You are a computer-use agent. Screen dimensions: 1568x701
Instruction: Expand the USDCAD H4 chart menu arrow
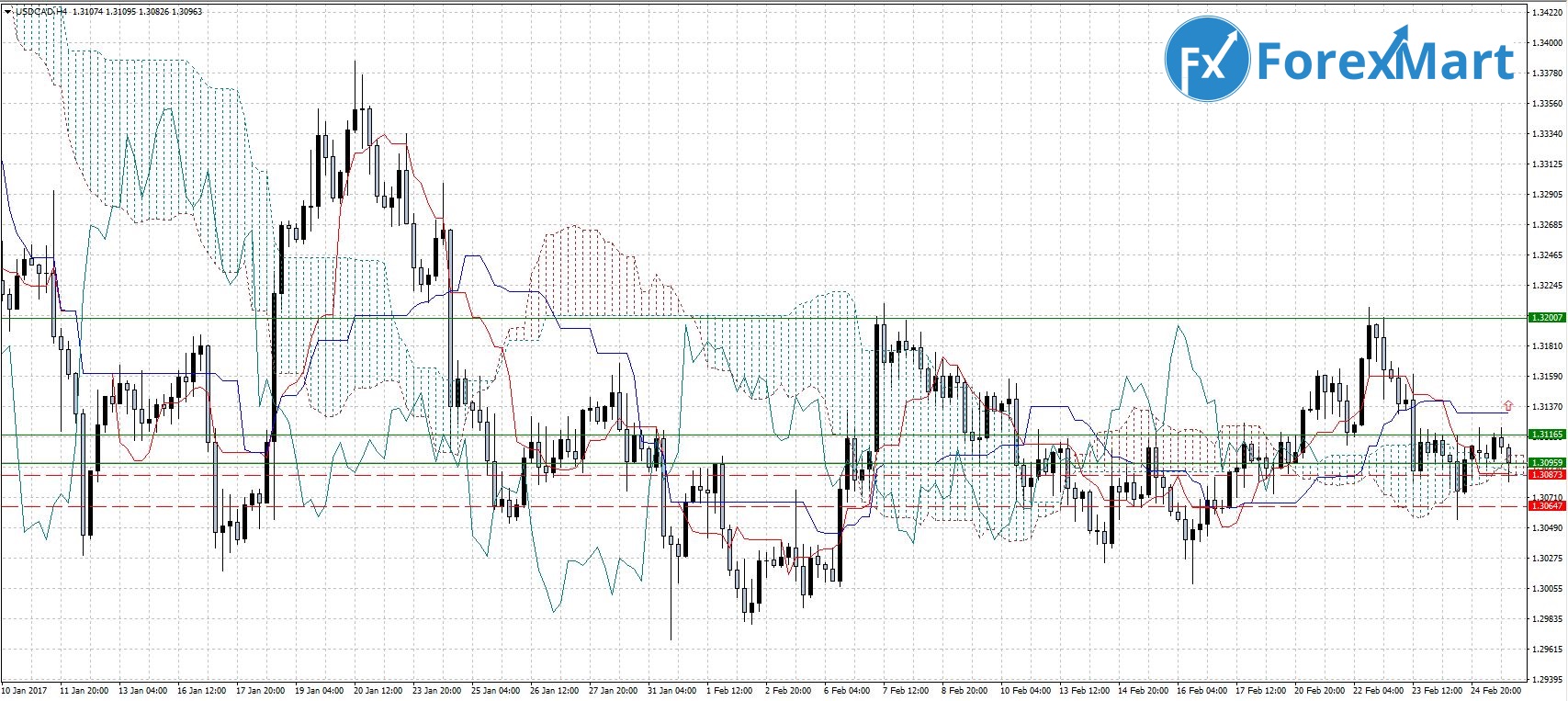pos(7,12)
